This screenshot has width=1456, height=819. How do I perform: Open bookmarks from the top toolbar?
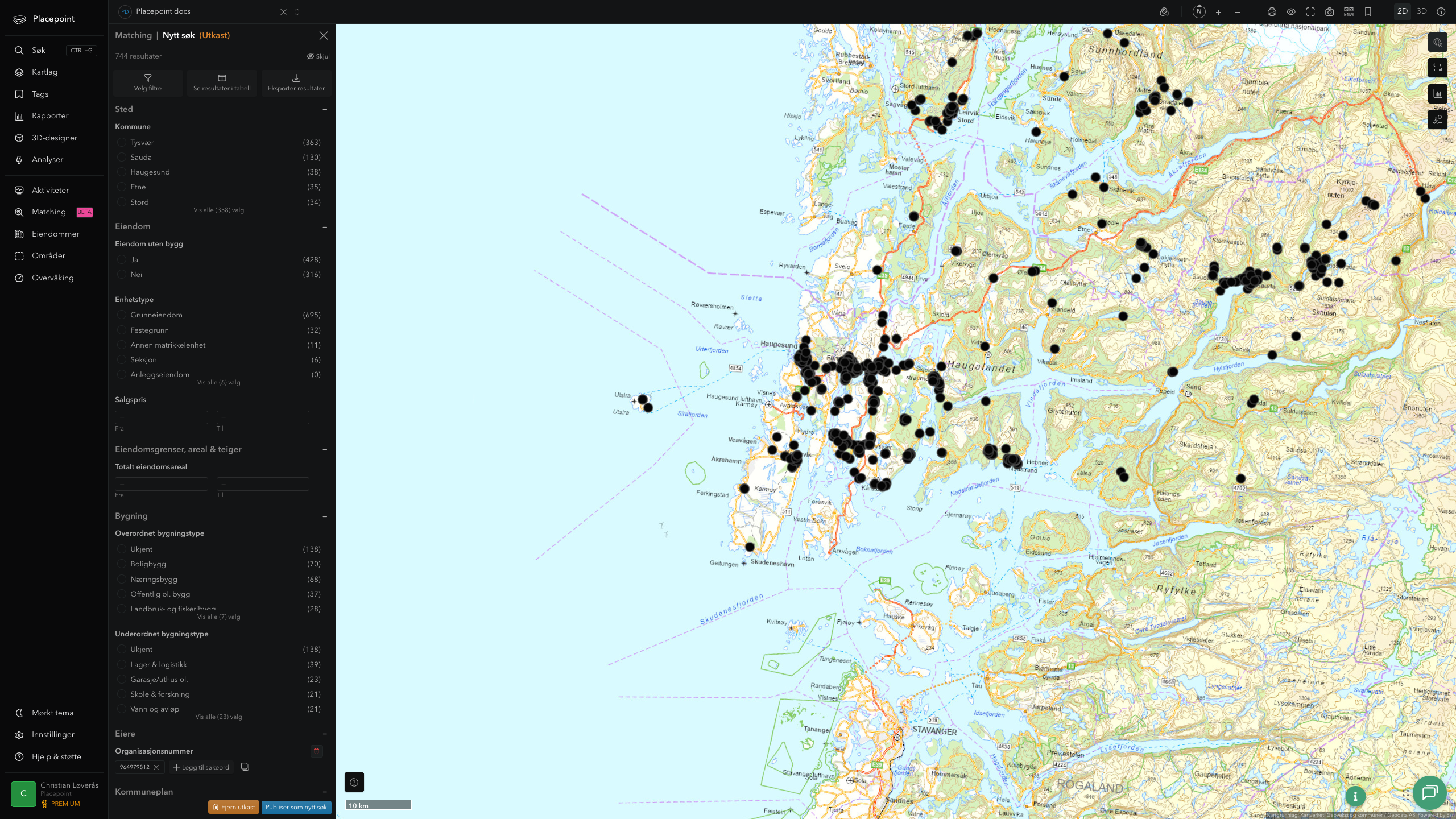coord(1368,12)
